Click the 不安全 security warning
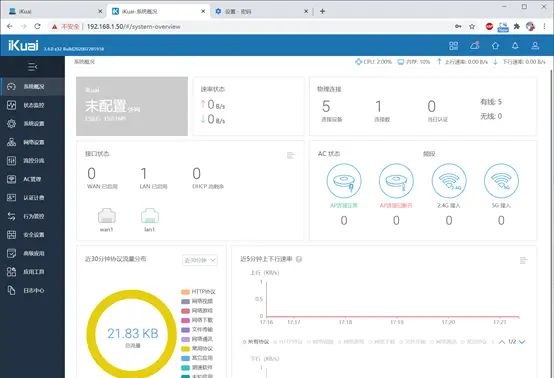This screenshot has height=378, width=554. (66, 26)
